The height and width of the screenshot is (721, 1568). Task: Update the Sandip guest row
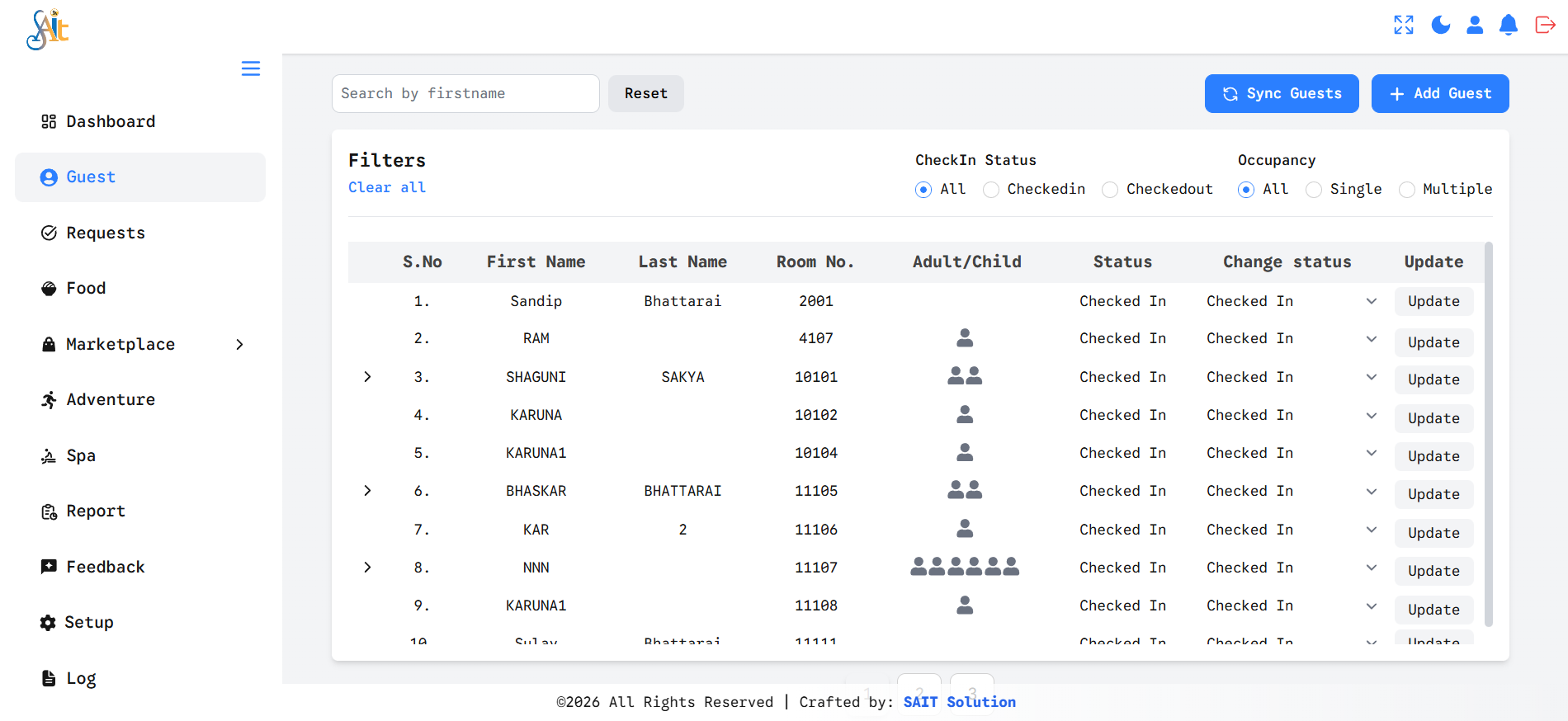tap(1433, 301)
